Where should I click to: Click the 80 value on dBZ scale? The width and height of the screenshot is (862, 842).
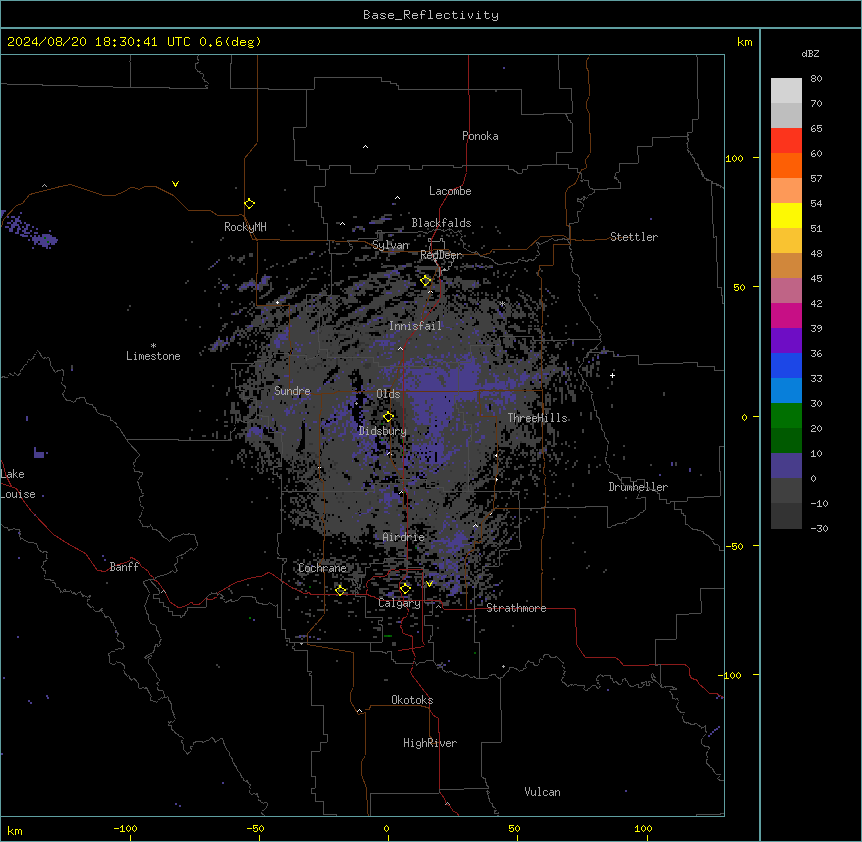[816, 79]
